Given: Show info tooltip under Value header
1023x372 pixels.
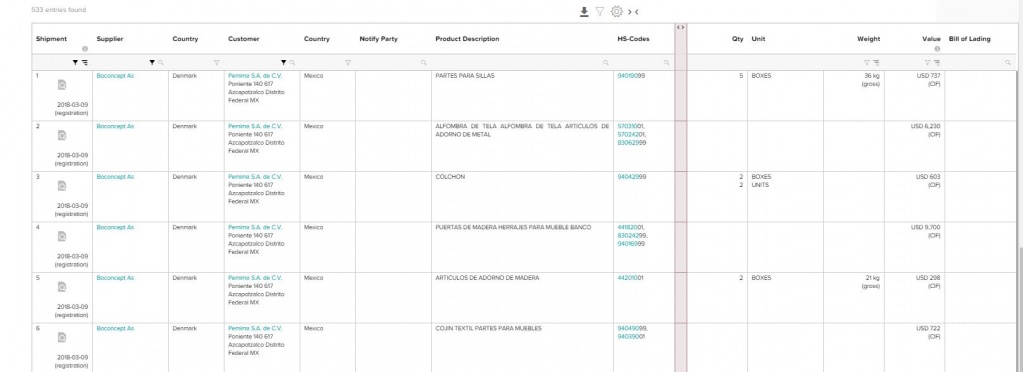Looking at the screenshot, I should pos(937,49).
